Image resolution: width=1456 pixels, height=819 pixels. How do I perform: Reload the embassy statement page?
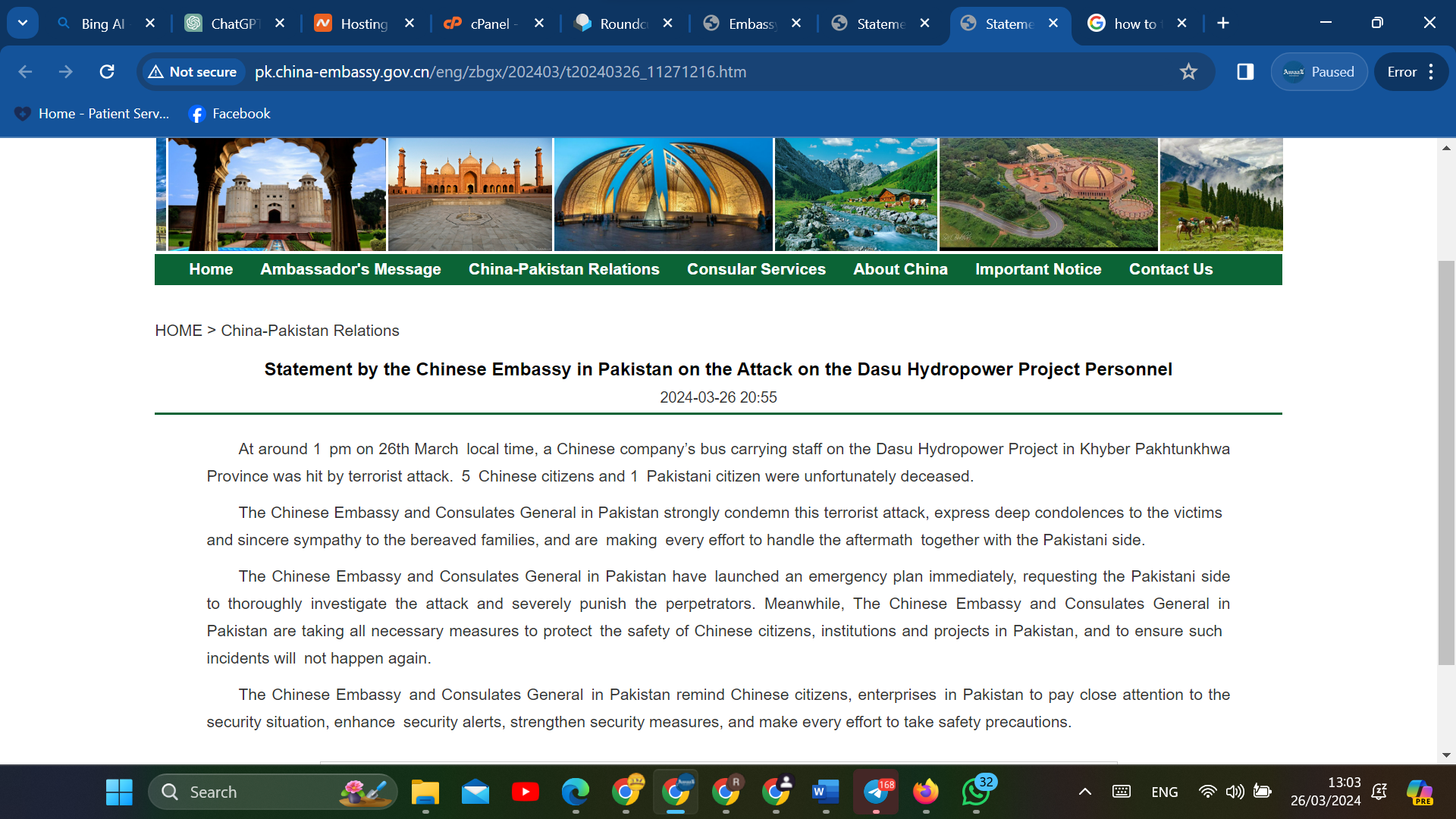tap(107, 72)
